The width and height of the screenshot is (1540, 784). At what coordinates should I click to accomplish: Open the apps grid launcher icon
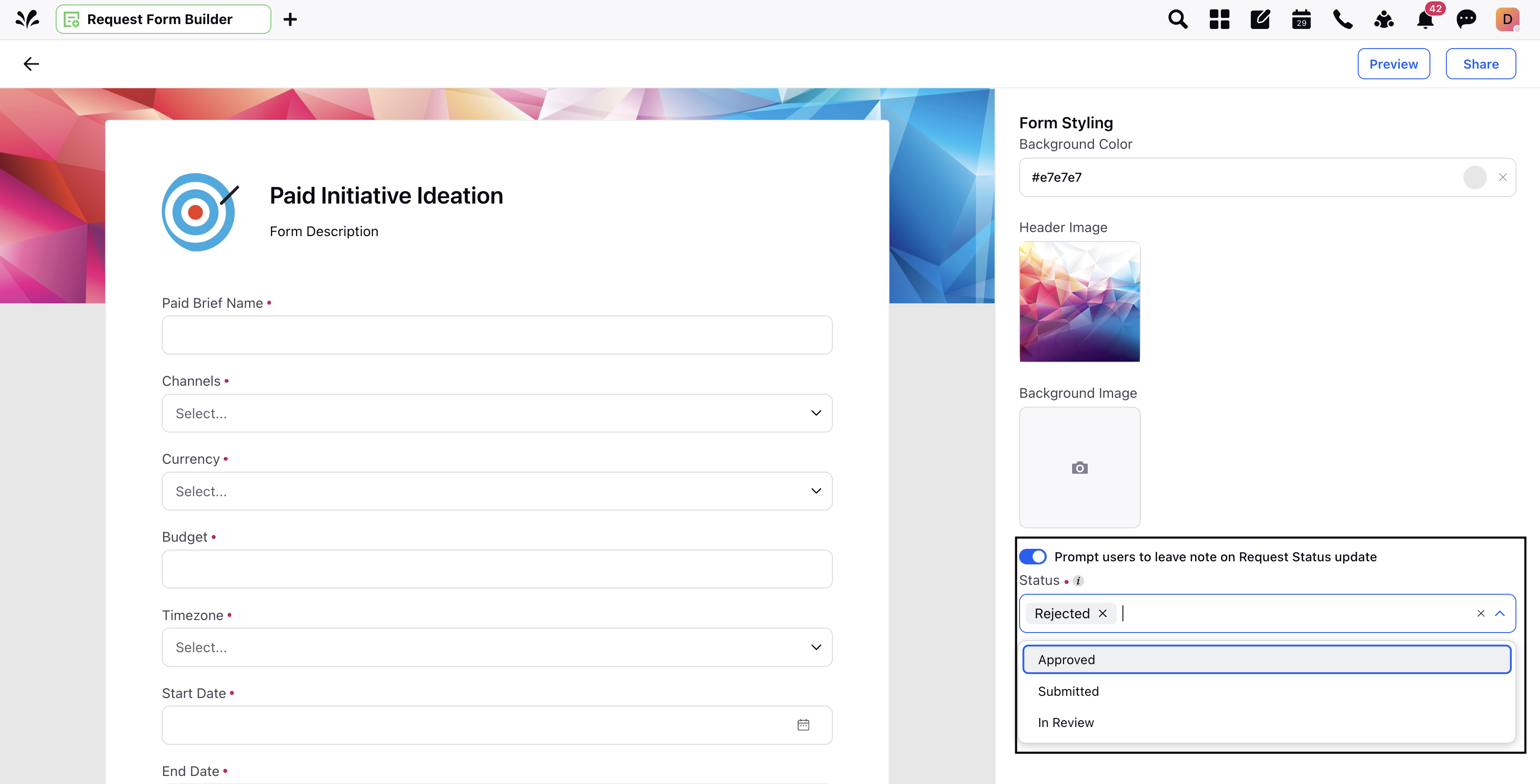pyautogui.click(x=1219, y=19)
